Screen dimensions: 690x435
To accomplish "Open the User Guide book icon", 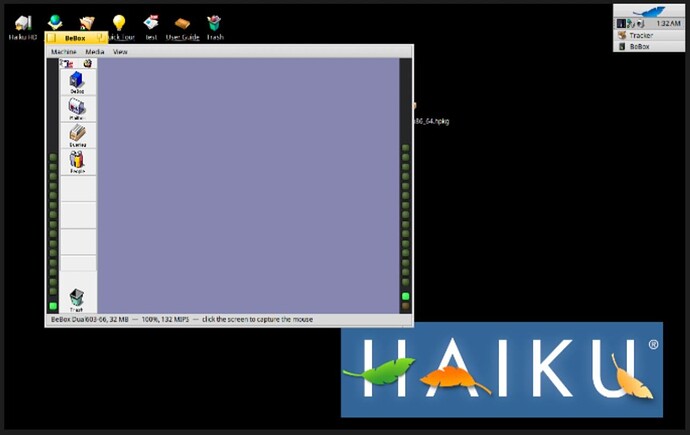I will pos(182,23).
